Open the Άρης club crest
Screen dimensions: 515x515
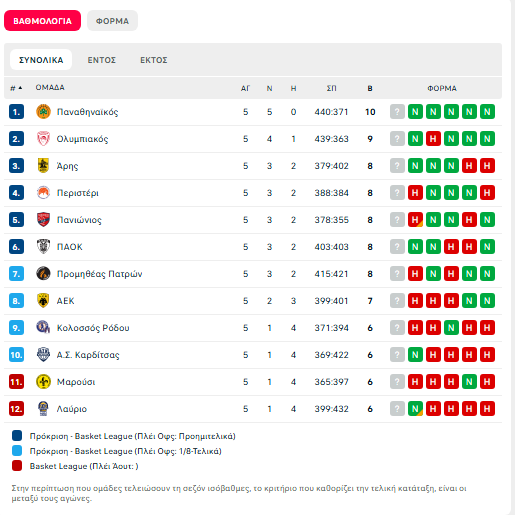(43, 166)
